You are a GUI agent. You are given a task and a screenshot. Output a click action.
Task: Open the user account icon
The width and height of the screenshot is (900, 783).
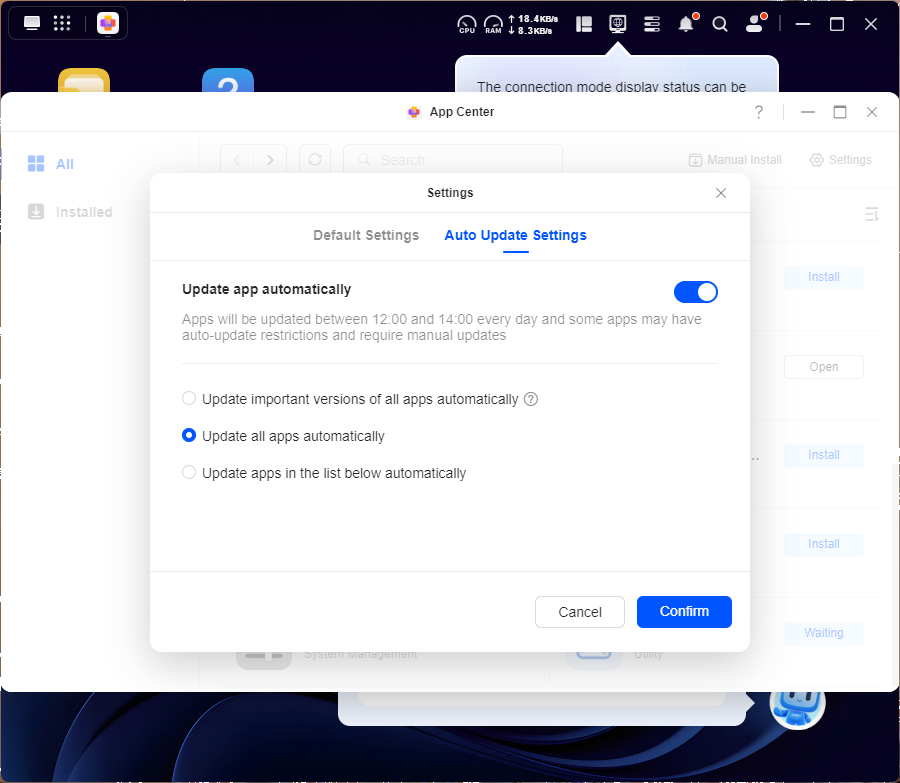[755, 24]
